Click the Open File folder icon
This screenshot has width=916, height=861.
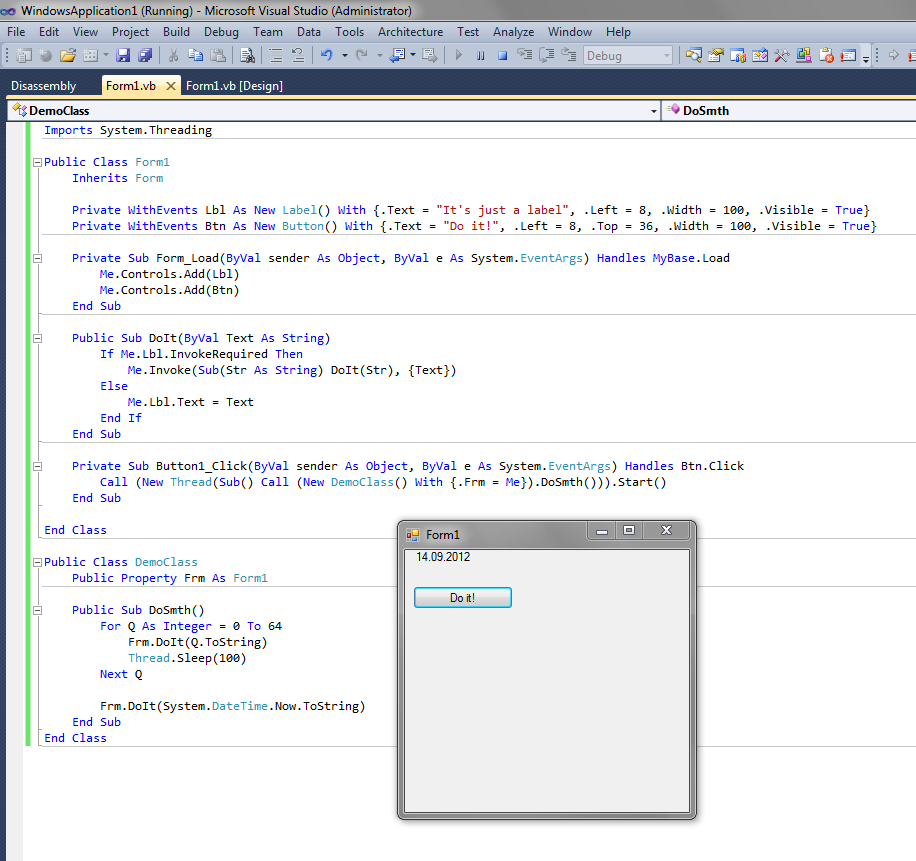68,56
